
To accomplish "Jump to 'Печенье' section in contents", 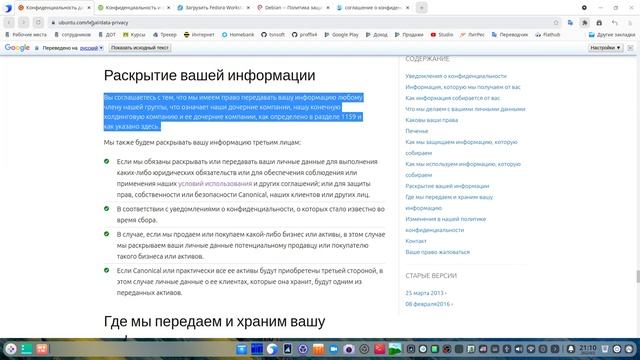I will coord(417,131).
